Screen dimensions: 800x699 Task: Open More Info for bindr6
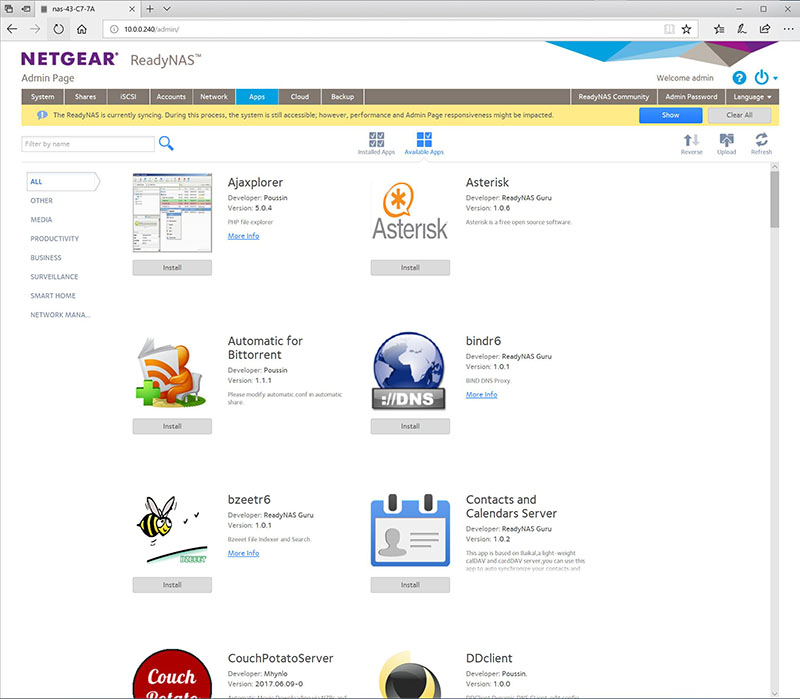(x=481, y=394)
